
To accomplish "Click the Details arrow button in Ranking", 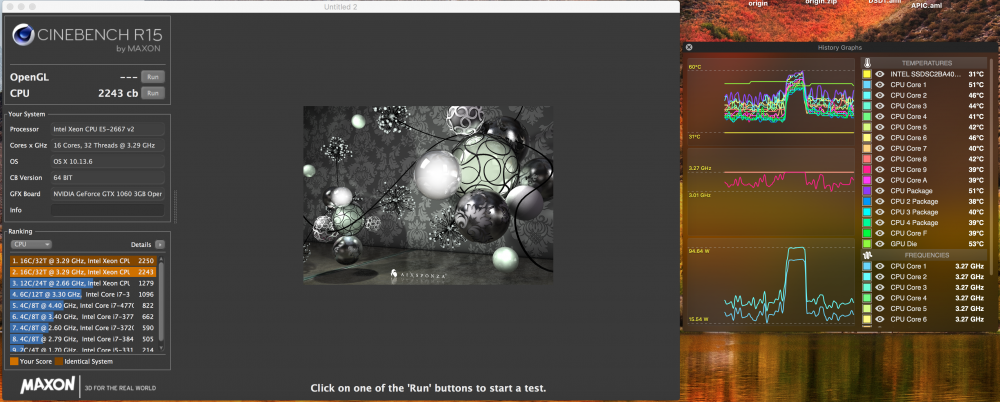I will 159,244.
